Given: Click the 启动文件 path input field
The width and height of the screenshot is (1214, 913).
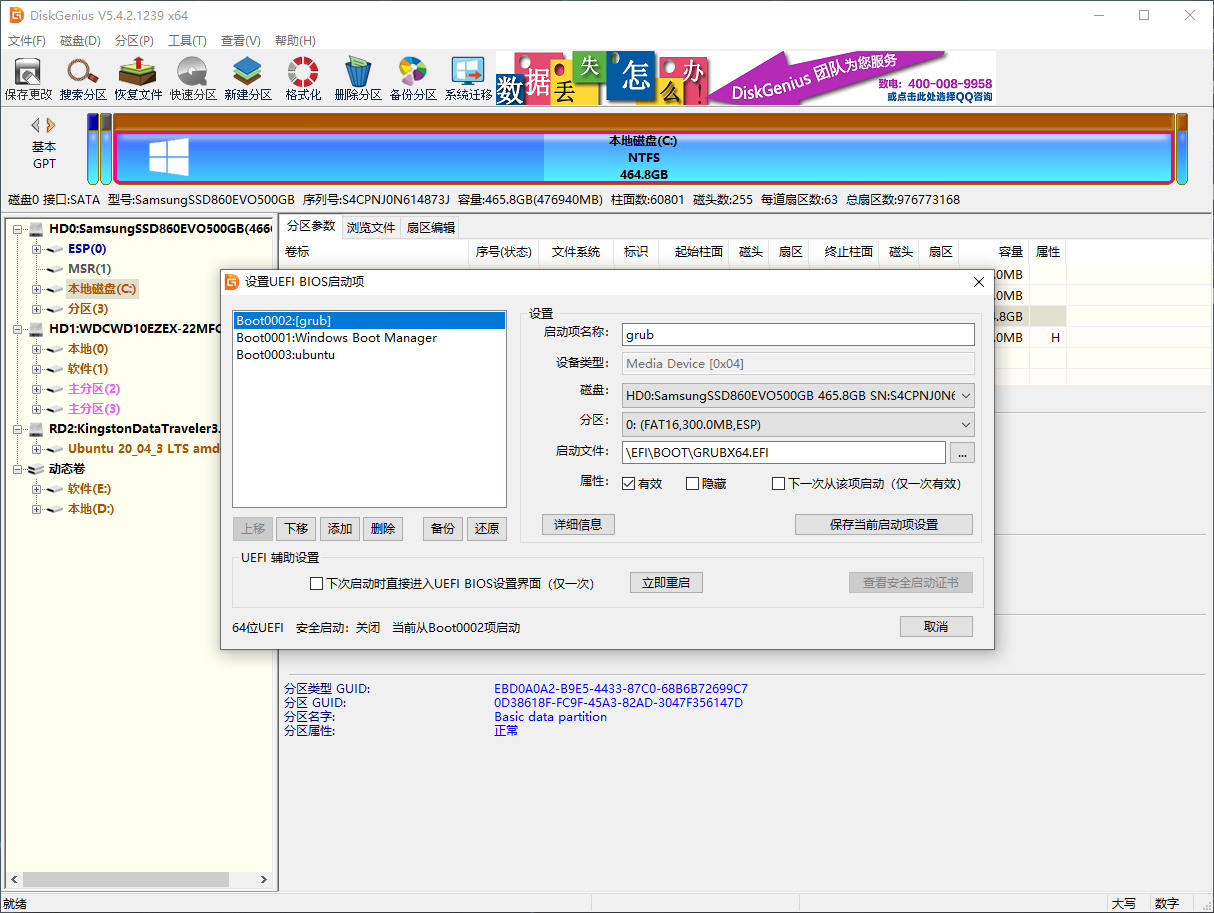Looking at the screenshot, I should pyautogui.click(x=783, y=453).
